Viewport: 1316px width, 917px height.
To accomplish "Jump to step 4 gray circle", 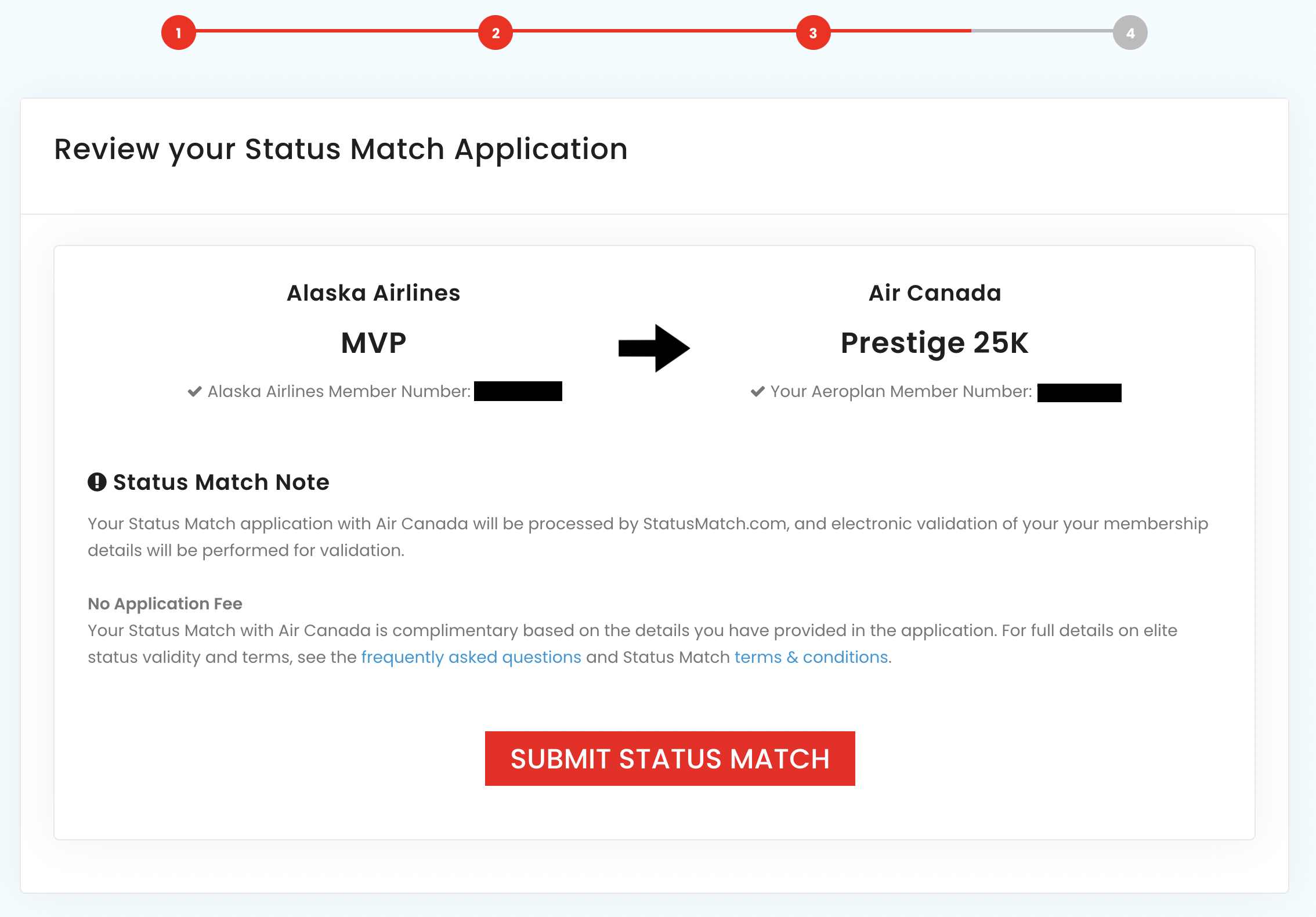I will point(1130,33).
